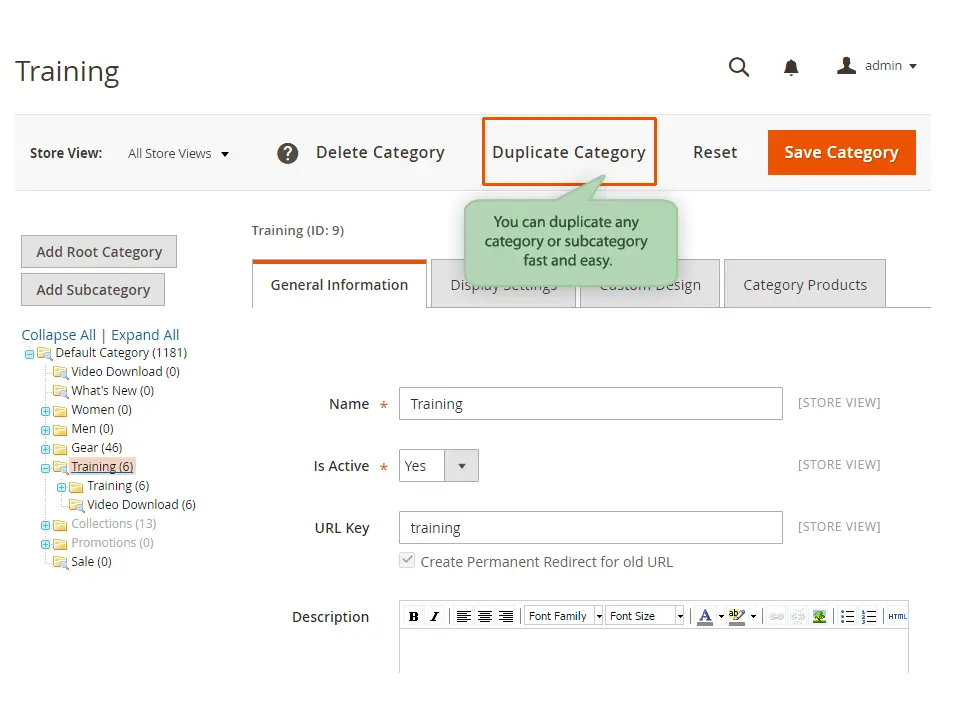Align description text to the right
The width and height of the screenshot is (960, 704).
point(507,615)
